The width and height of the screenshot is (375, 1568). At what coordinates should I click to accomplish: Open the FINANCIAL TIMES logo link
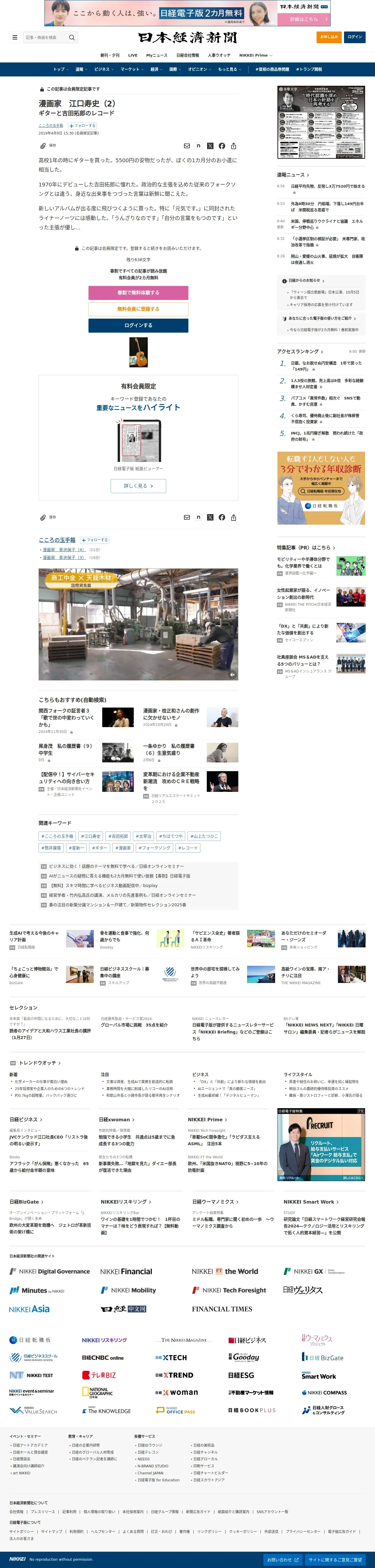222,1309
